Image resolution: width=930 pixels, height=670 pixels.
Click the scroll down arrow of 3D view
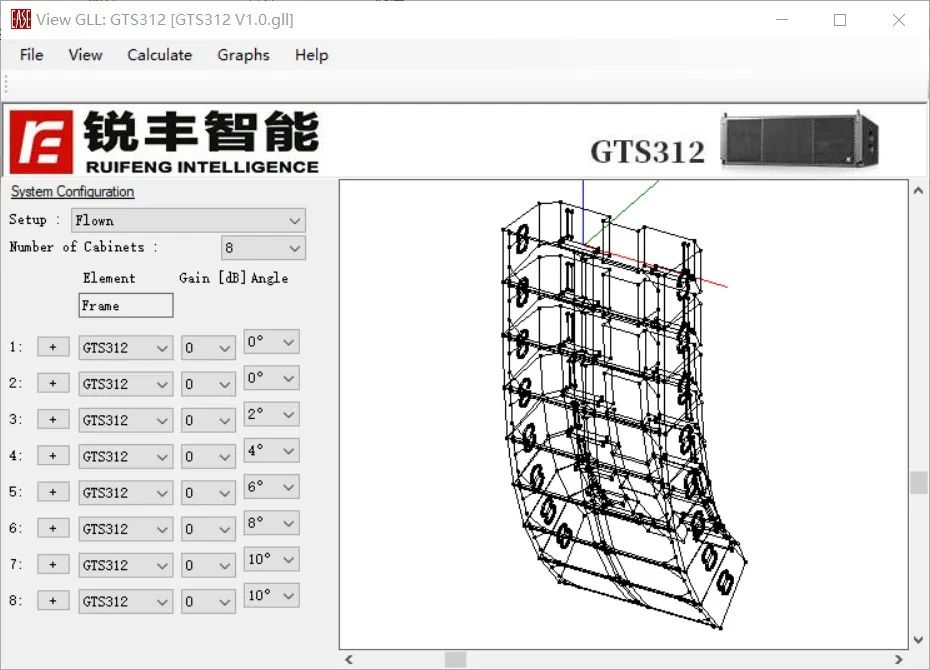point(919,640)
